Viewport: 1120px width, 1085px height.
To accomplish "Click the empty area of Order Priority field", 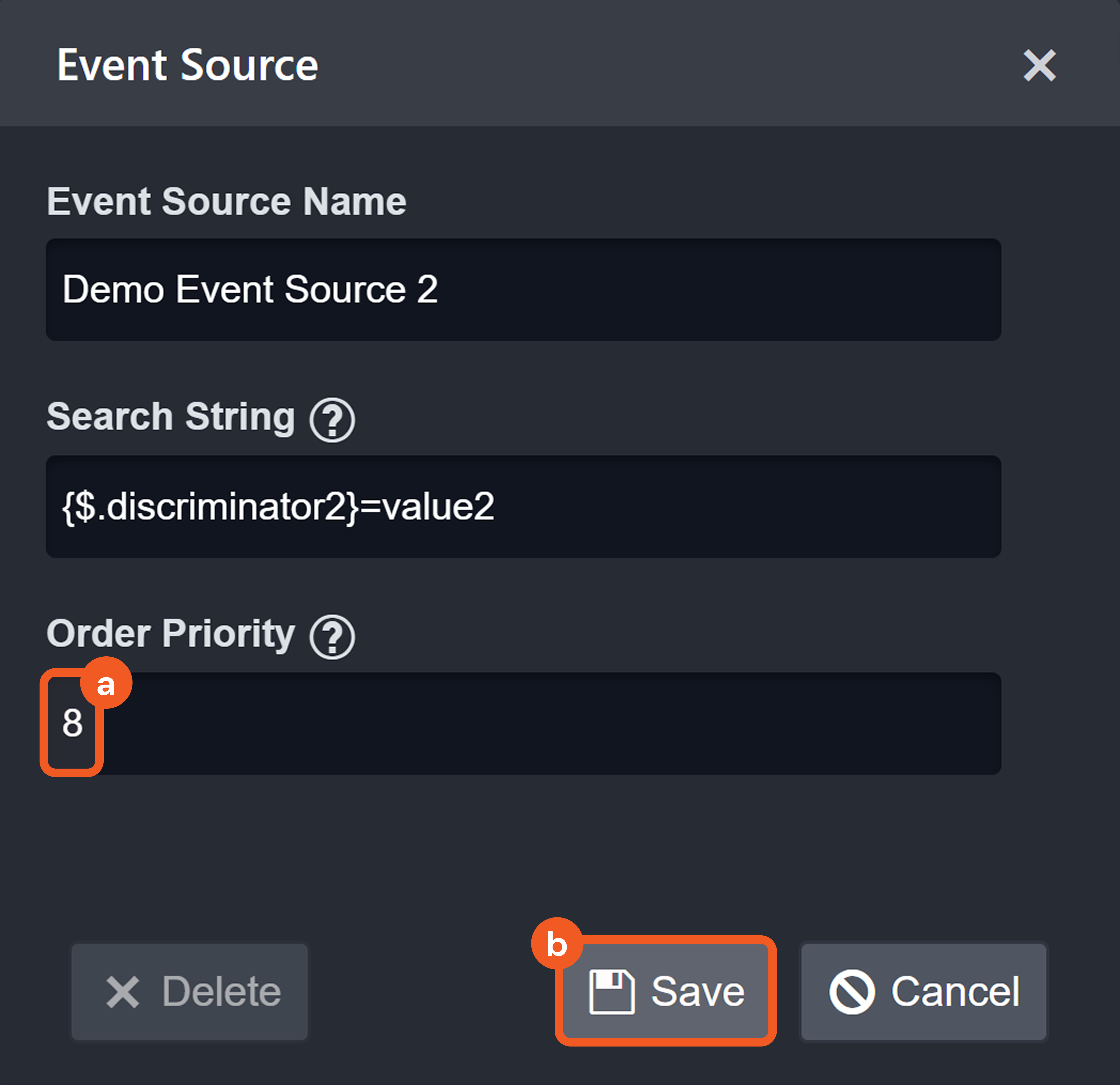I will click(549, 724).
